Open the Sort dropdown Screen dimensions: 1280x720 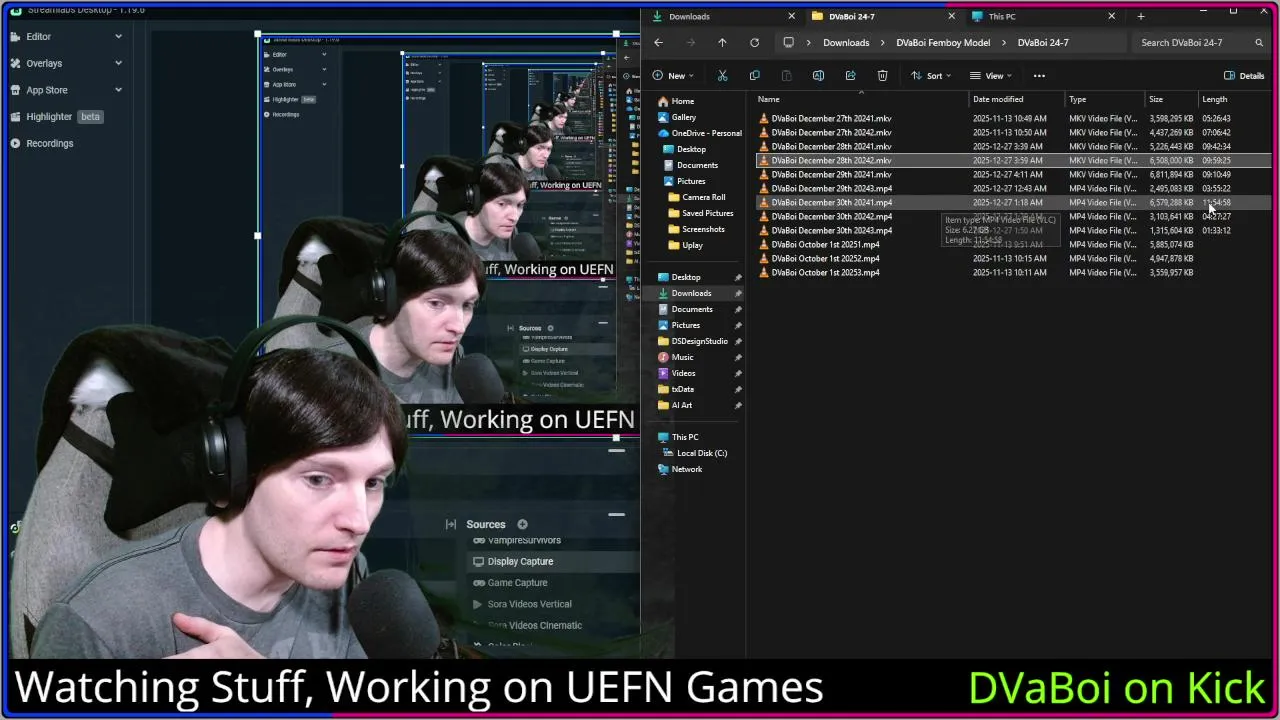[x=930, y=76]
